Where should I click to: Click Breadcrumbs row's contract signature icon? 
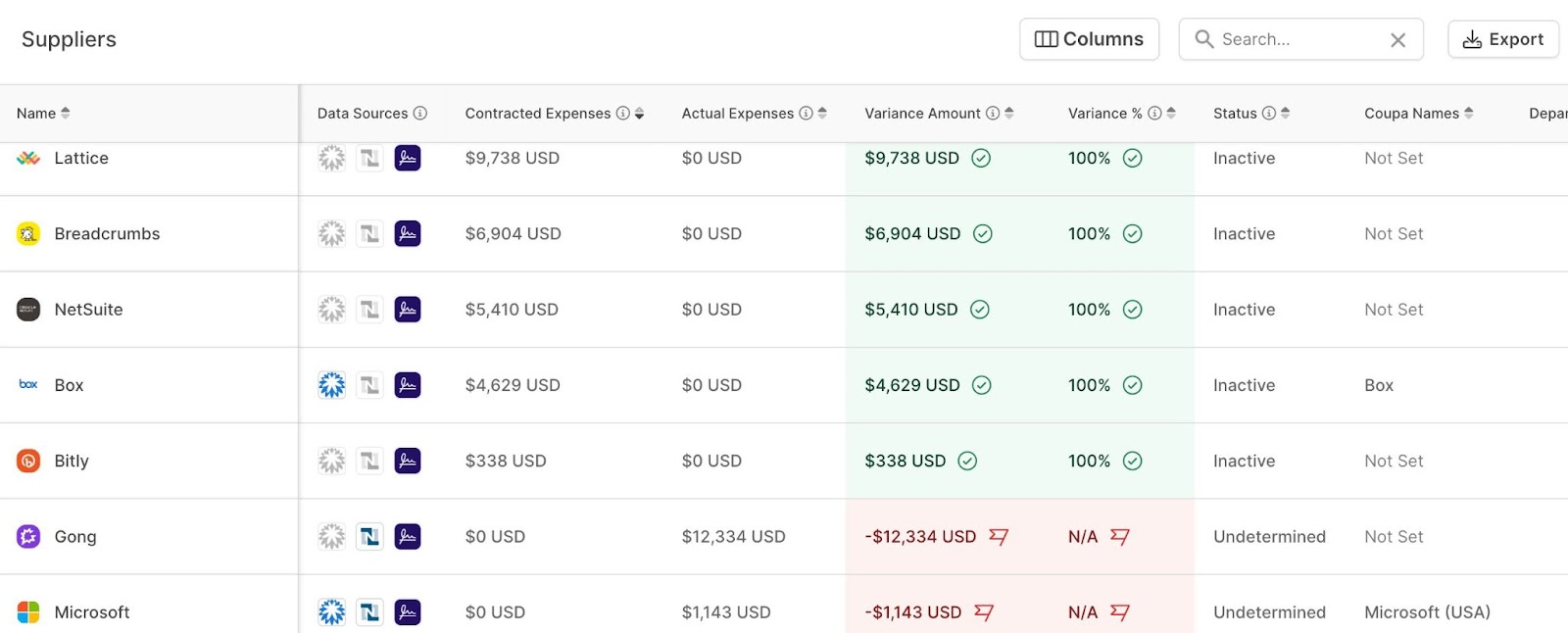pyautogui.click(x=408, y=234)
